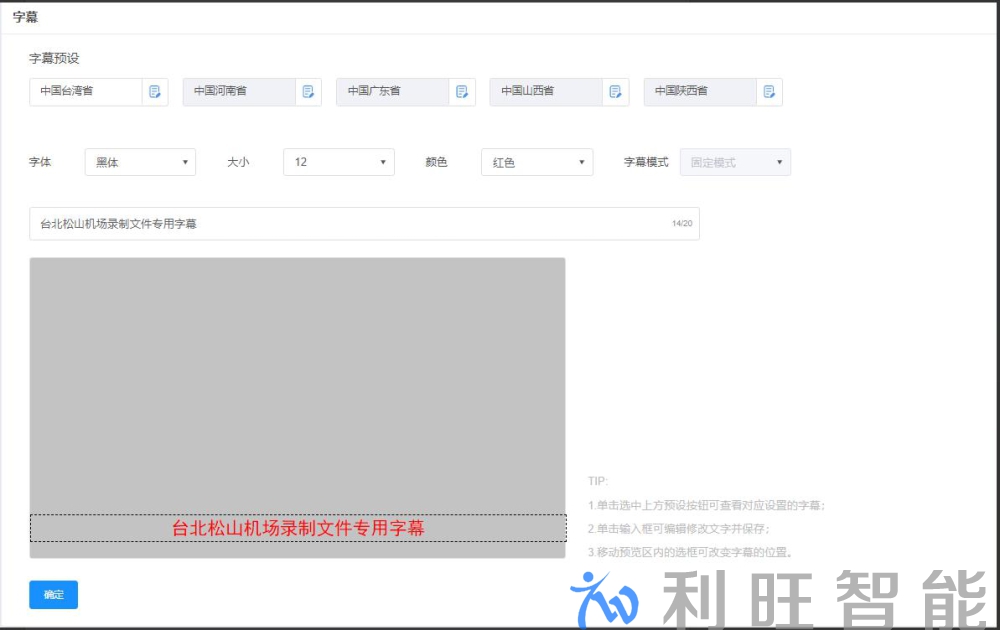
Task: Click the edit icon beside 中国陕西省 preset
Action: tap(769, 92)
